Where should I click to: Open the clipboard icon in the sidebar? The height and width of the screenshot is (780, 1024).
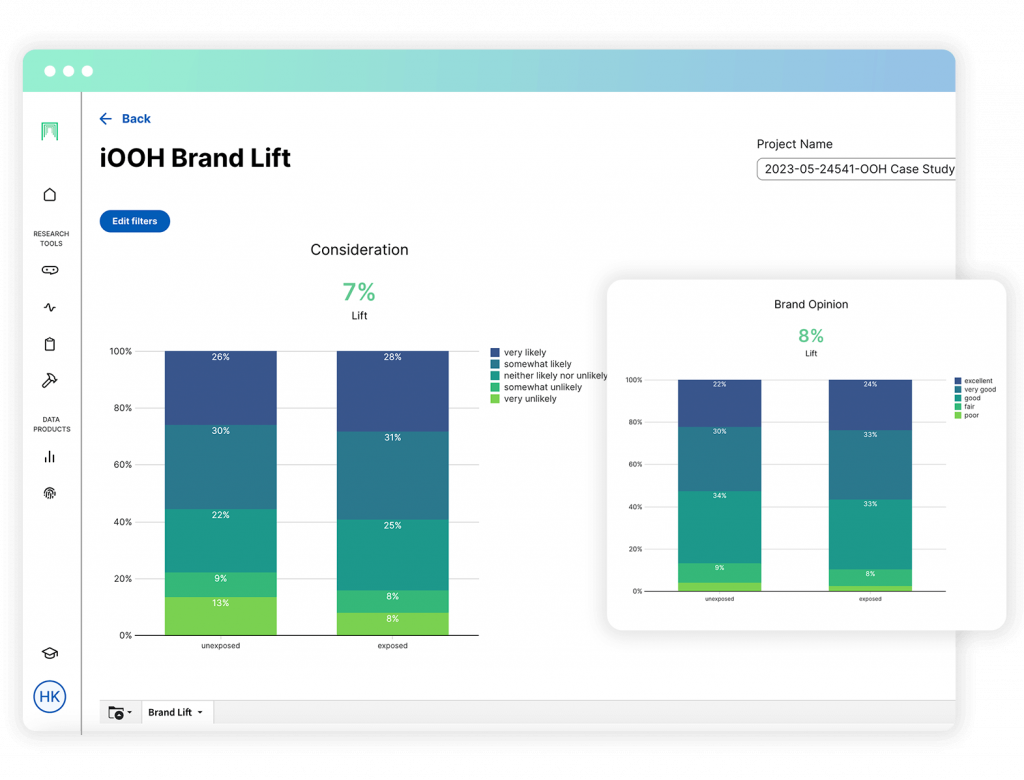point(49,344)
